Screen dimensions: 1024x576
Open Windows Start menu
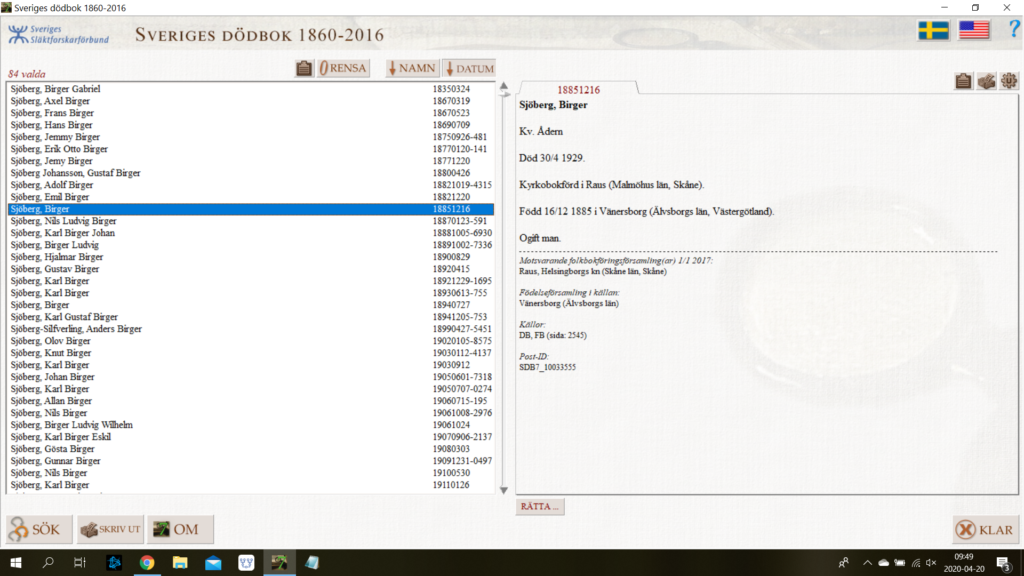click(16, 562)
